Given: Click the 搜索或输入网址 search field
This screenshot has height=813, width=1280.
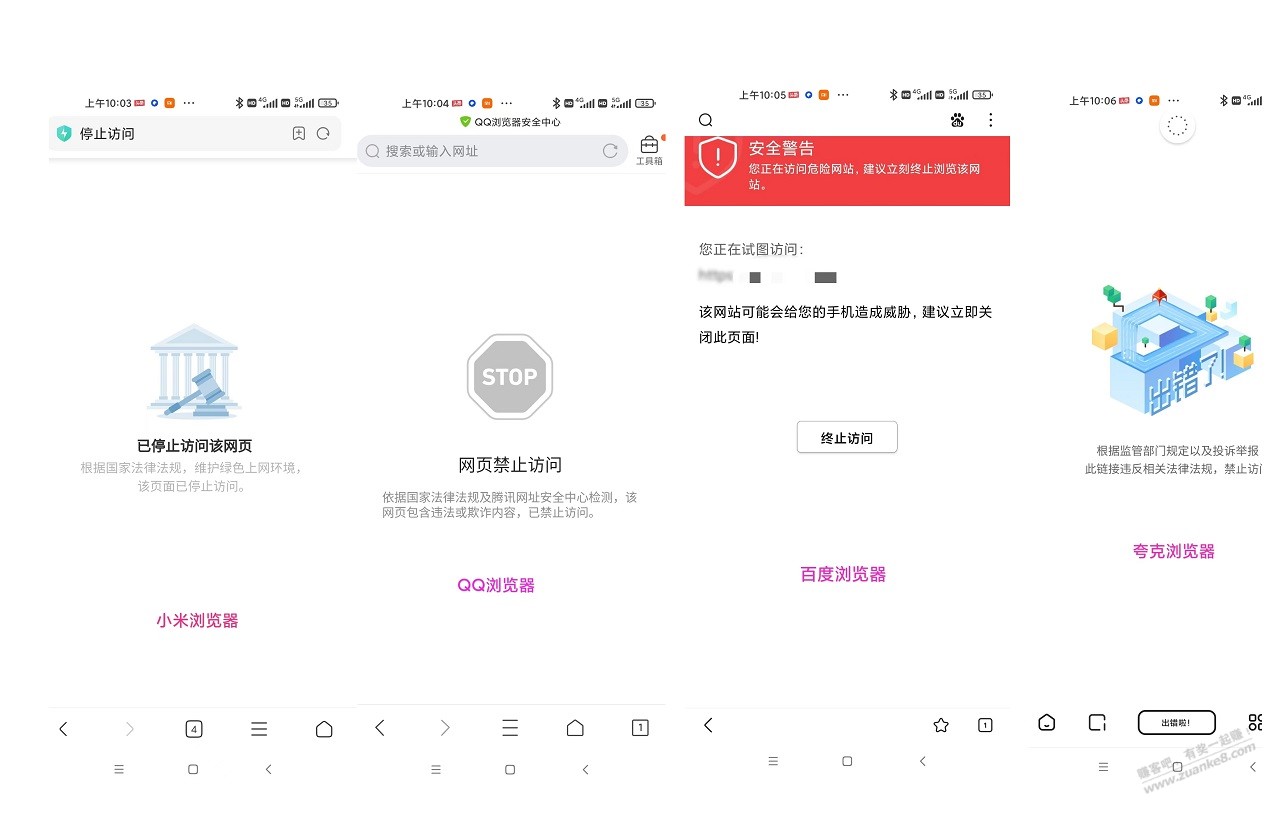Looking at the screenshot, I should pyautogui.click(x=492, y=151).
